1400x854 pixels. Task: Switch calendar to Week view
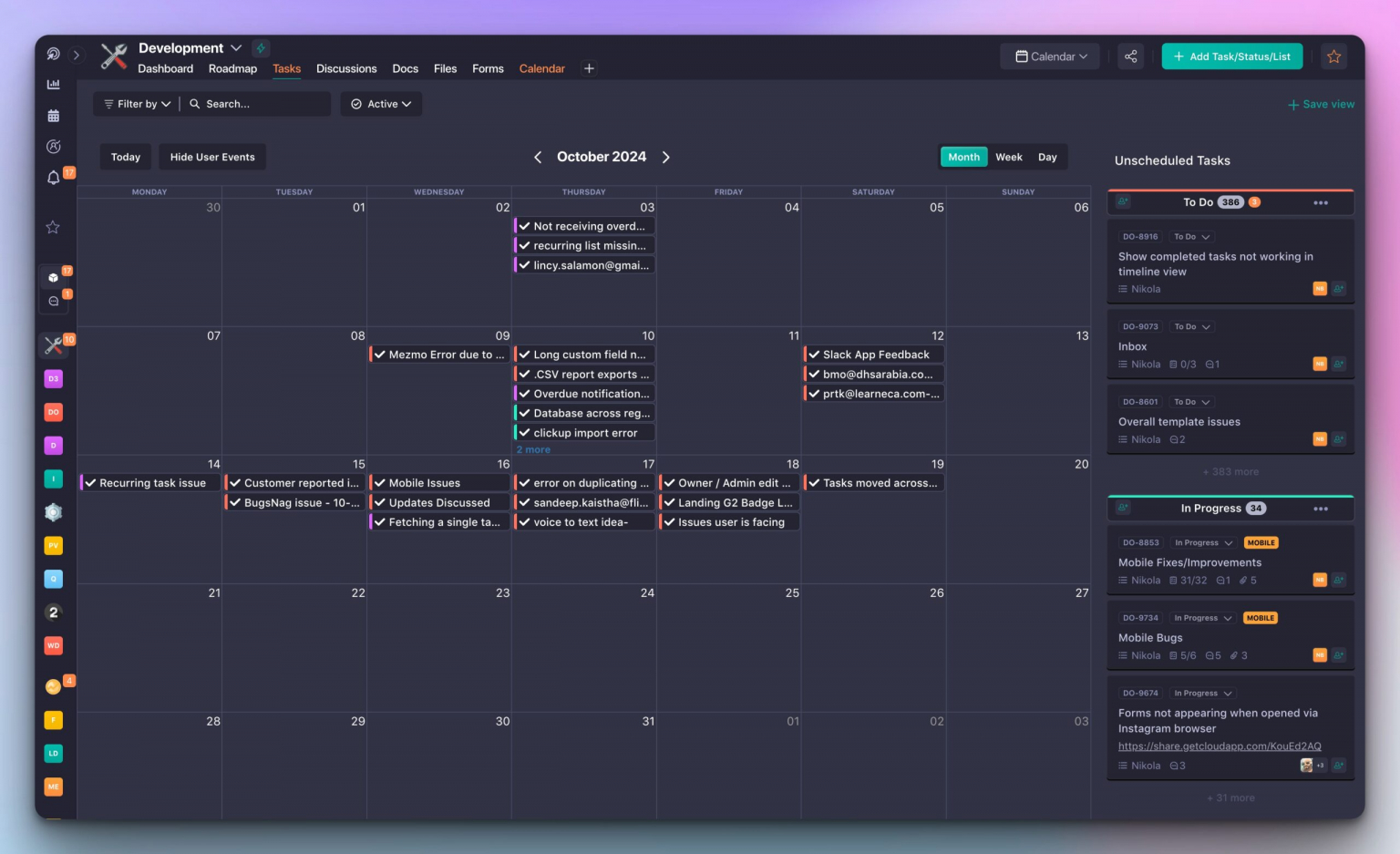(1009, 157)
